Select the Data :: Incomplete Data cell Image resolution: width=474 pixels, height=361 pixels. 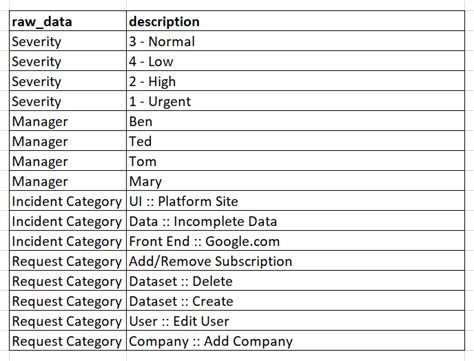coord(296,221)
